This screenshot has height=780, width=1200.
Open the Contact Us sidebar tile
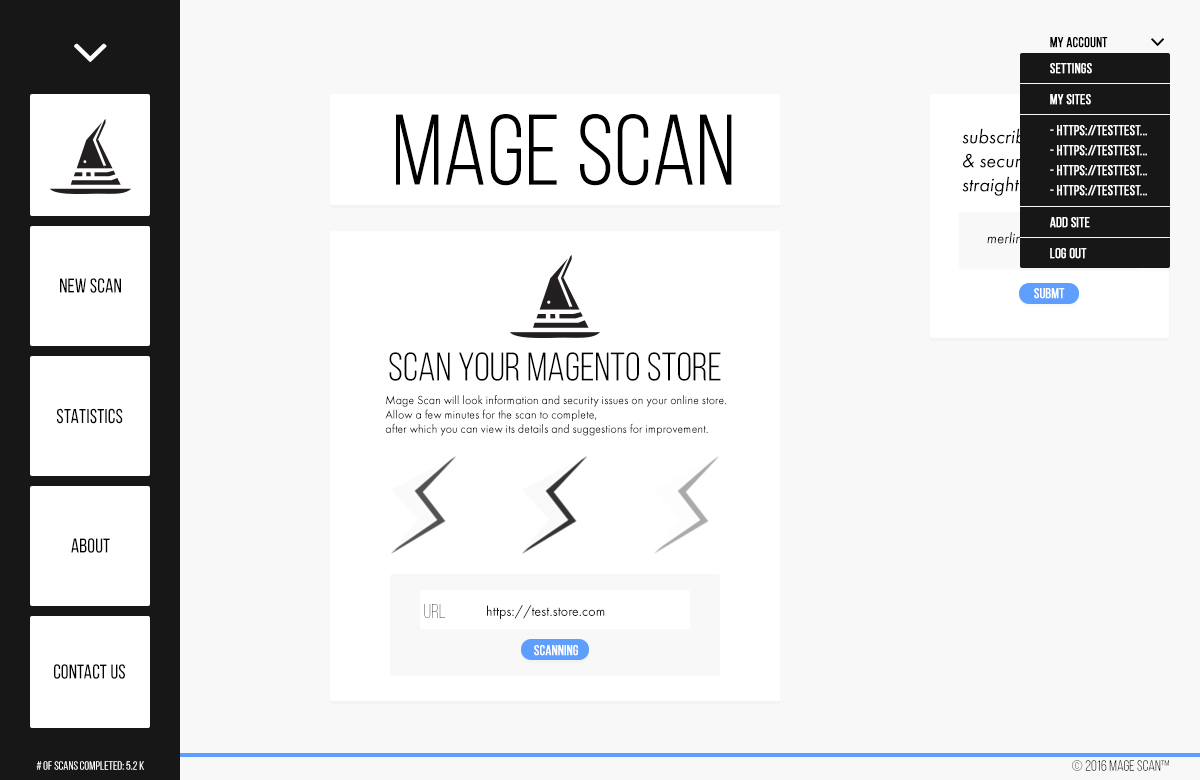tap(90, 672)
